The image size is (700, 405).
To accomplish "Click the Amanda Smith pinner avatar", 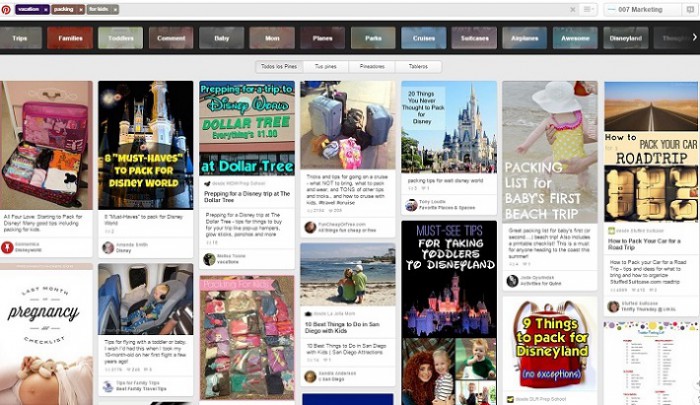I will point(108,247).
